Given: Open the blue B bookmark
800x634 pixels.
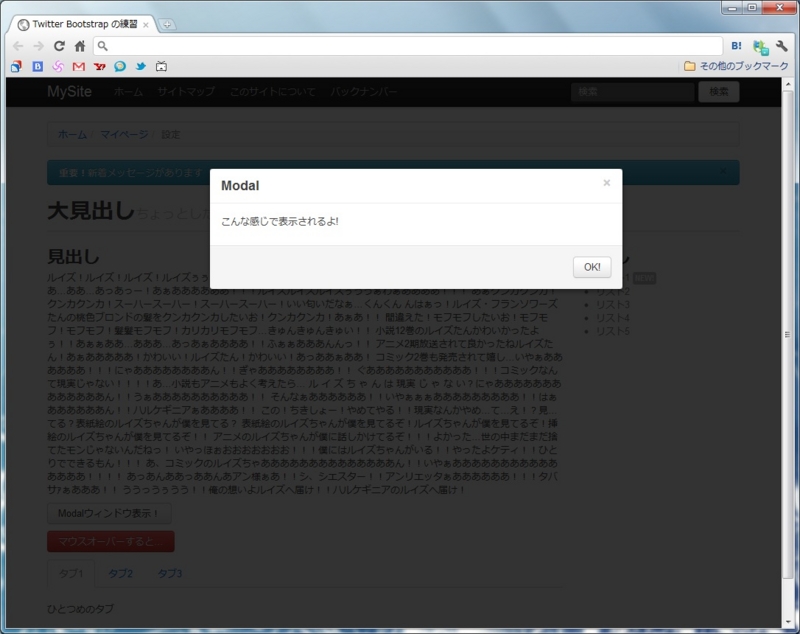Looking at the screenshot, I should click(x=38, y=66).
